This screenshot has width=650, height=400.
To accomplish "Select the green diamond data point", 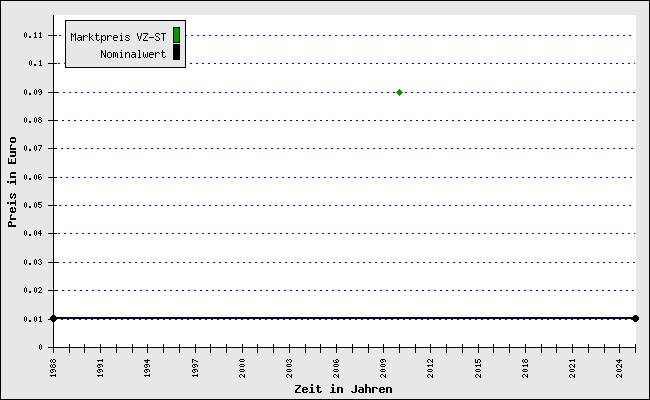I will (399, 92).
